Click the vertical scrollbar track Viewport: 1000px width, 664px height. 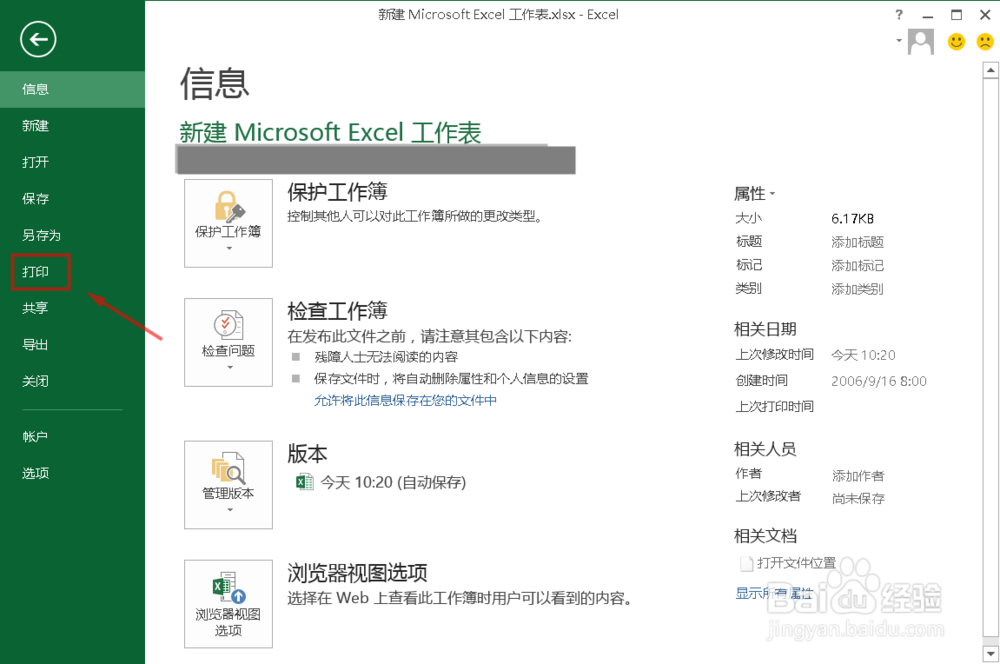pyautogui.click(x=990, y=357)
